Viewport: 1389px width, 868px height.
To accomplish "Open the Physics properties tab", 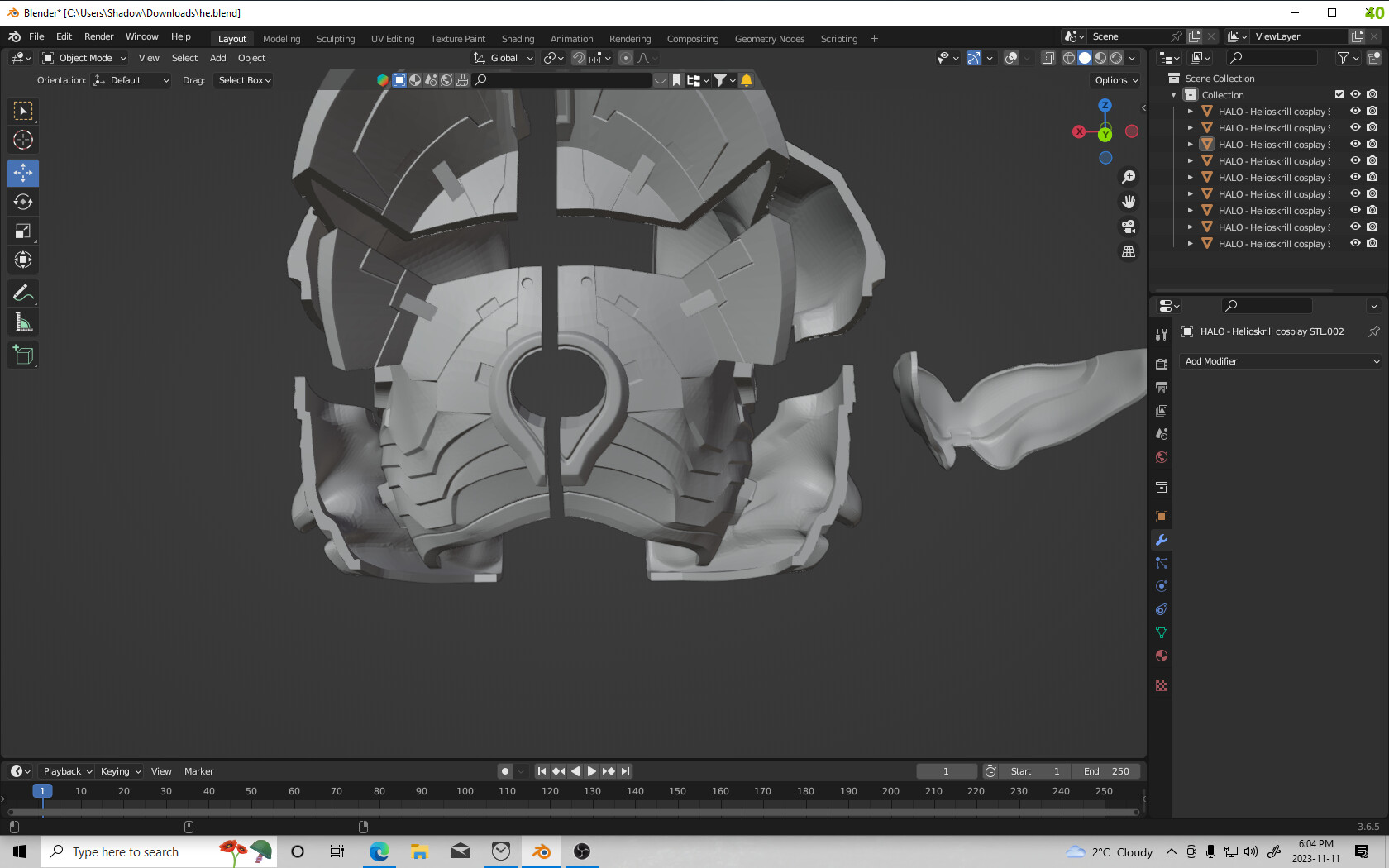I will [x=1162, y=586].
